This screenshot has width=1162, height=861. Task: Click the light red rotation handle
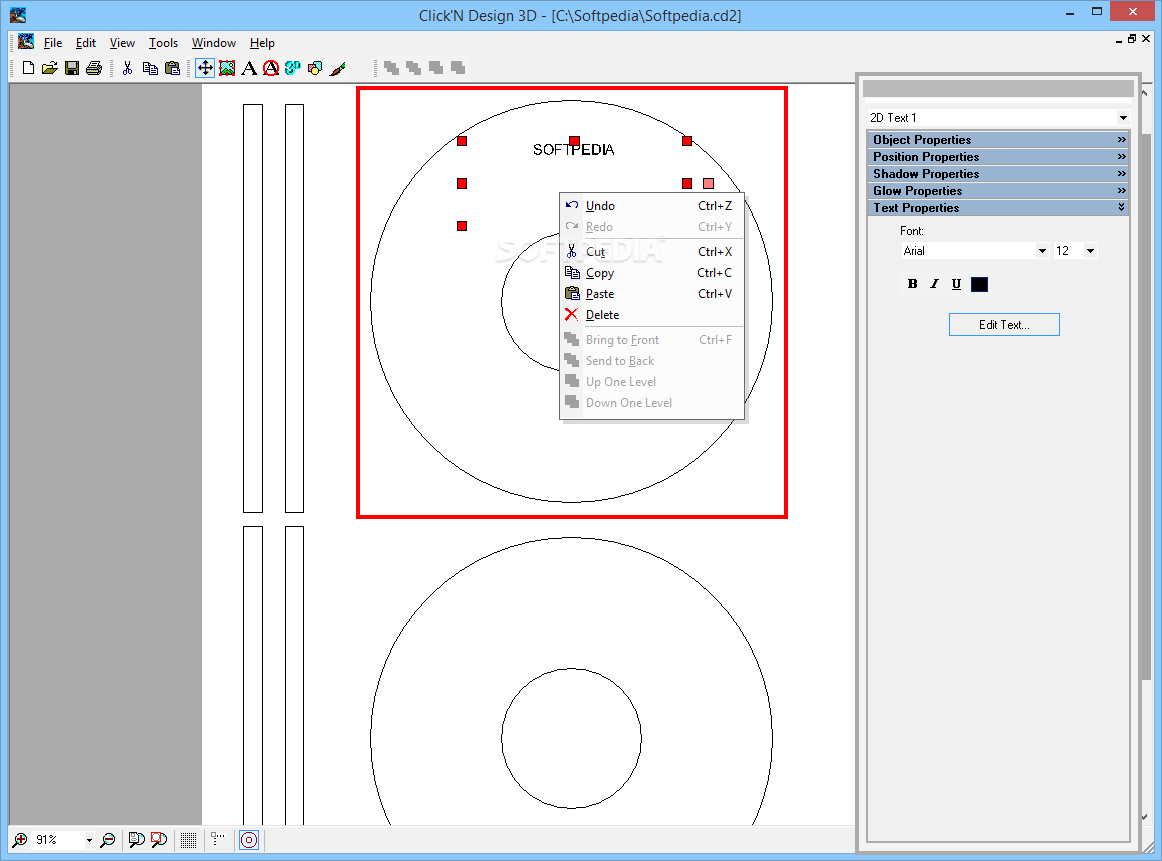[x=708, y=183]
